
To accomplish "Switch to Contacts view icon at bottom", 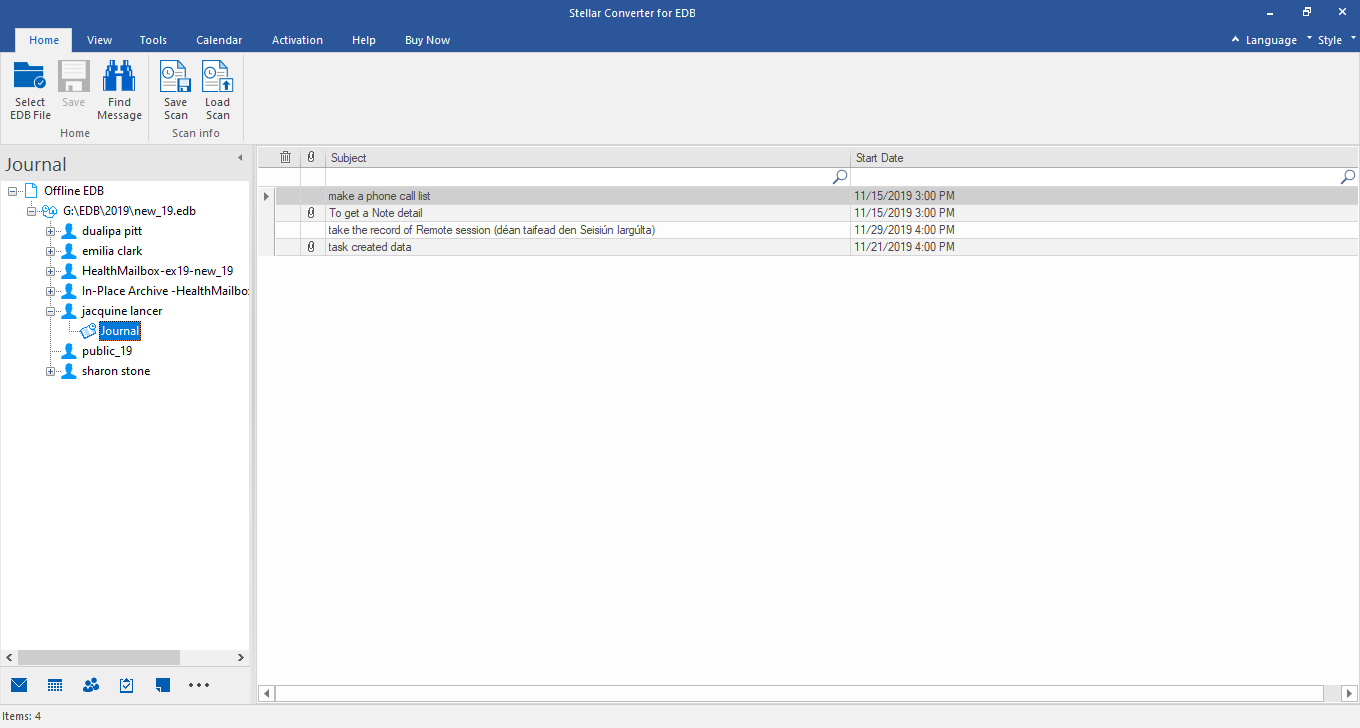I will tap(91, 685).
